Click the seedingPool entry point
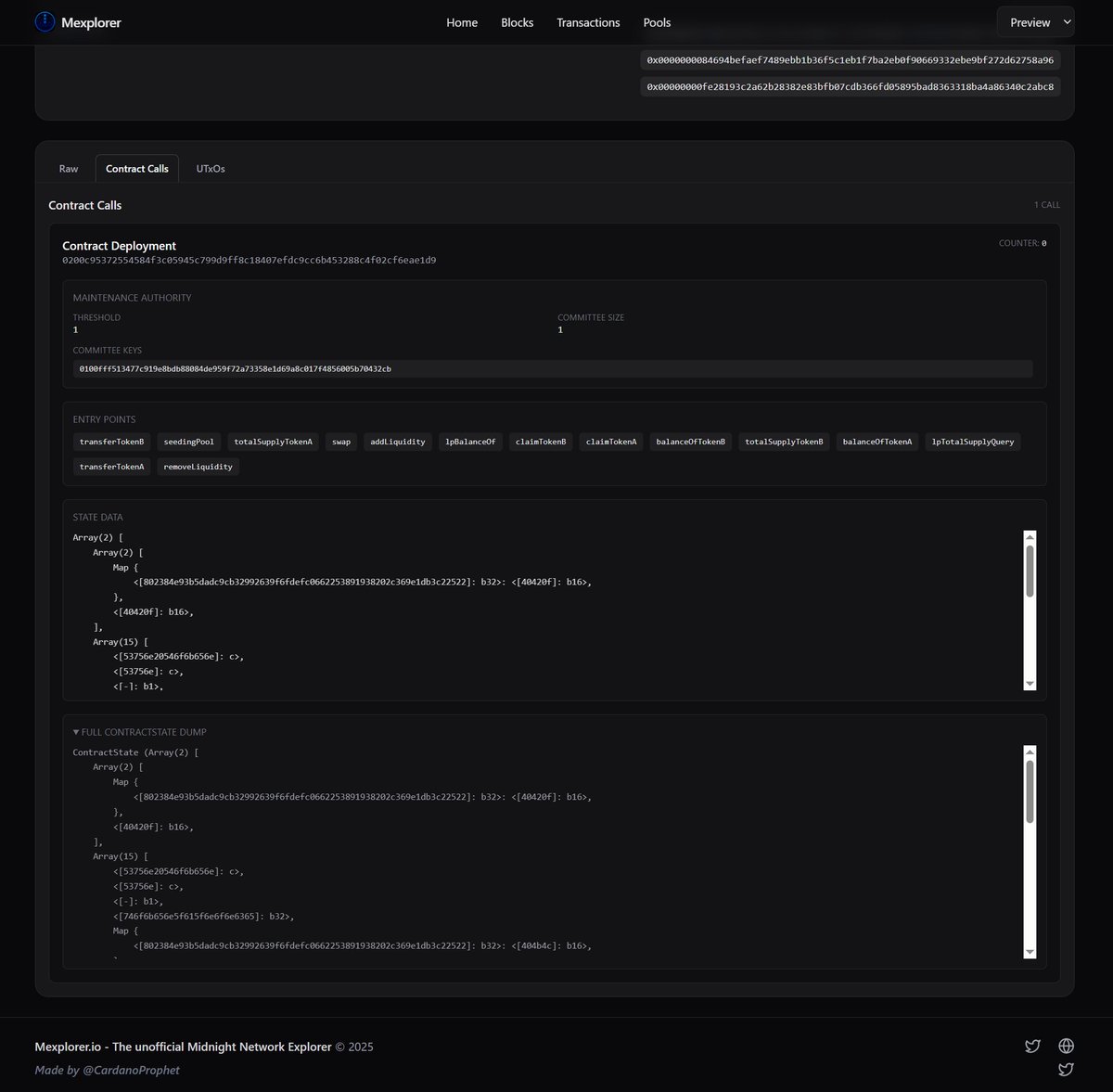 pyautogui.click(x=188, y=442)
